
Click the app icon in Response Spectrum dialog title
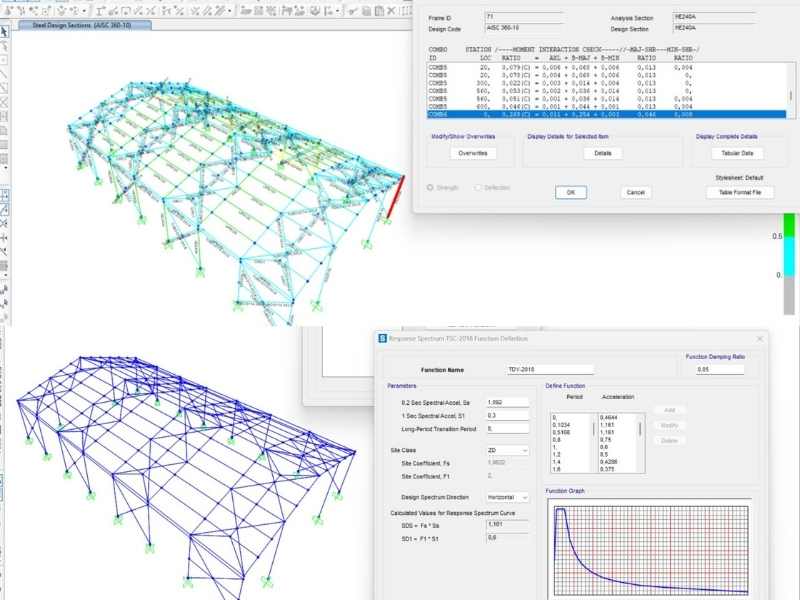click(382, 338)
